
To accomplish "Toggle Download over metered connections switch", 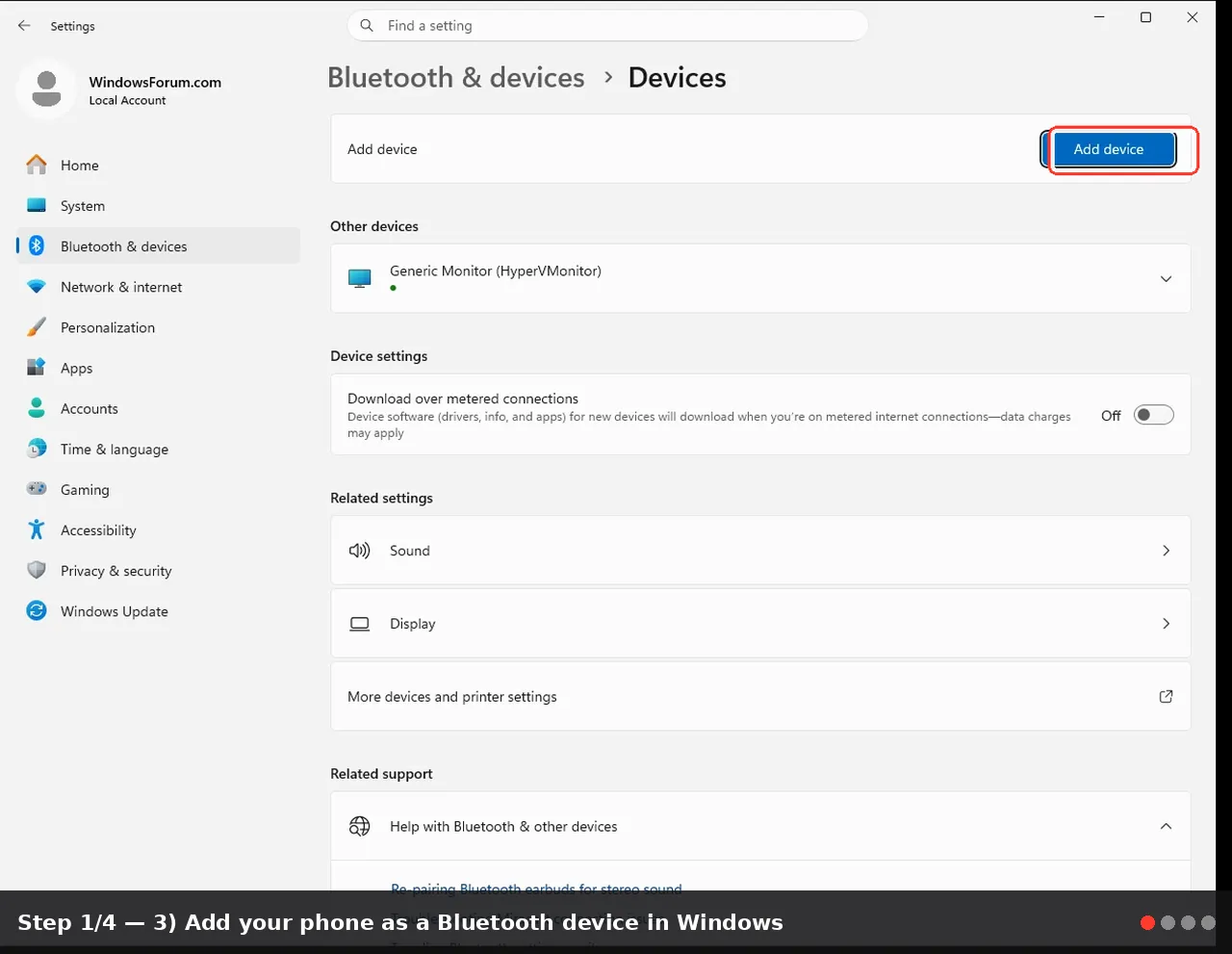I will tap(1154, 415).
